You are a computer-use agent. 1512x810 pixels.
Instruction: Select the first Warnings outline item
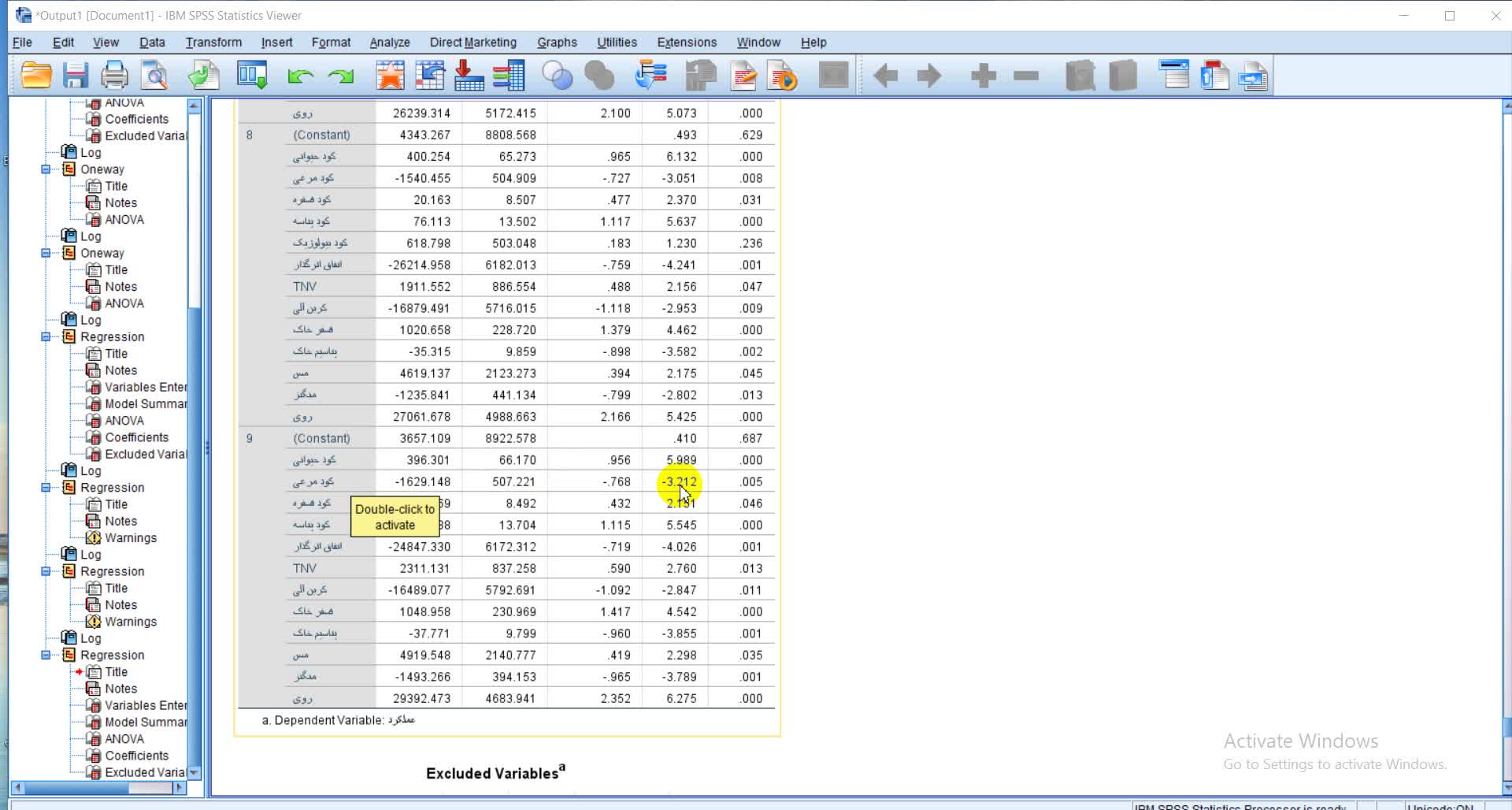(131, 538)
